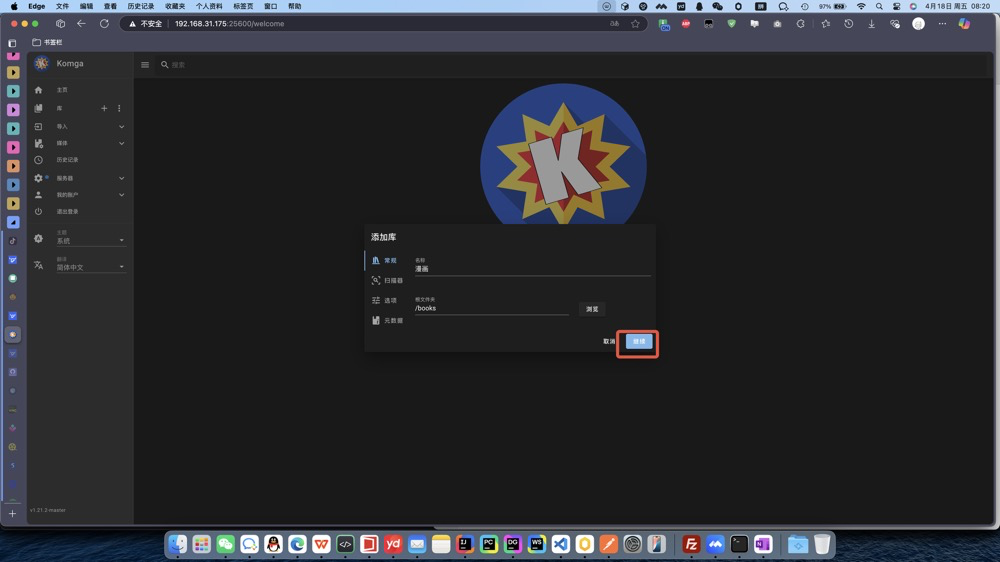Viewport: 1000px width, 562px height.
Task: Add a new tab with the sidebar plus
Action: pos(12,514)
